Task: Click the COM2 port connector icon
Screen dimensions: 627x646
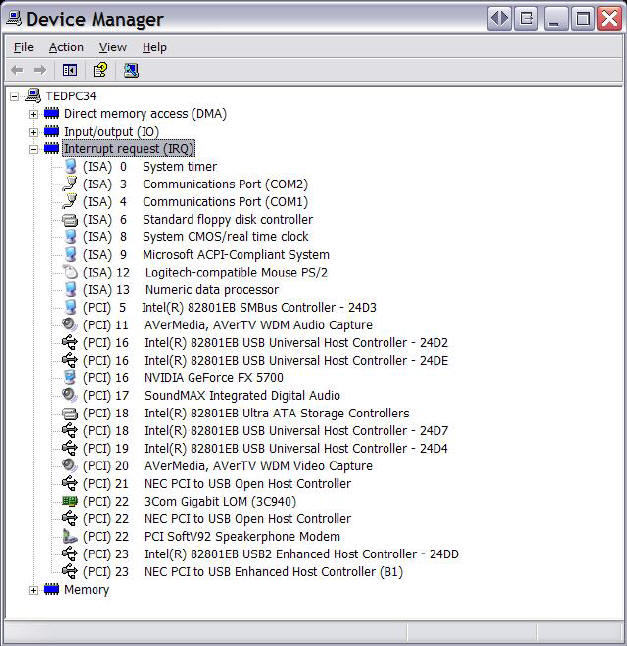Action: (x=70, y=184)
